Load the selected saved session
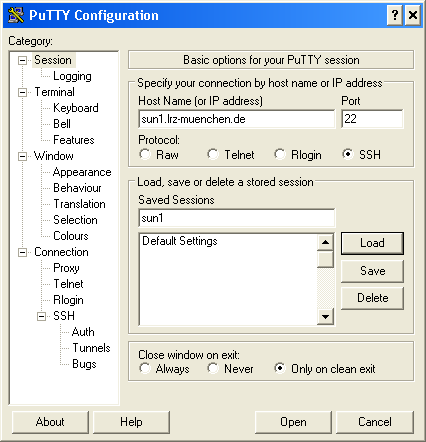This screenshot has width=426, height=442. [x=372, y=243]
